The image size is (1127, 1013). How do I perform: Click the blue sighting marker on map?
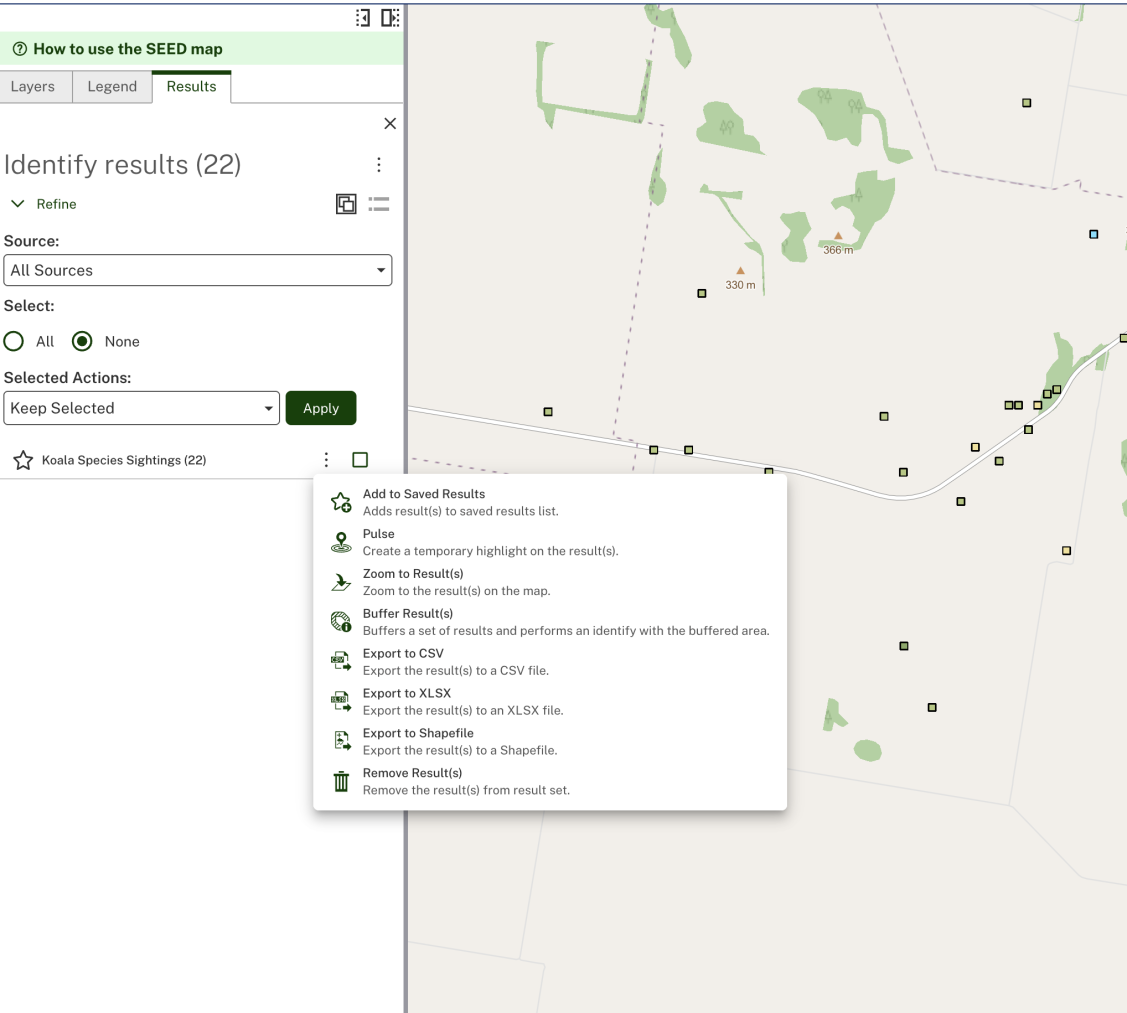(x=1093, y=234)
